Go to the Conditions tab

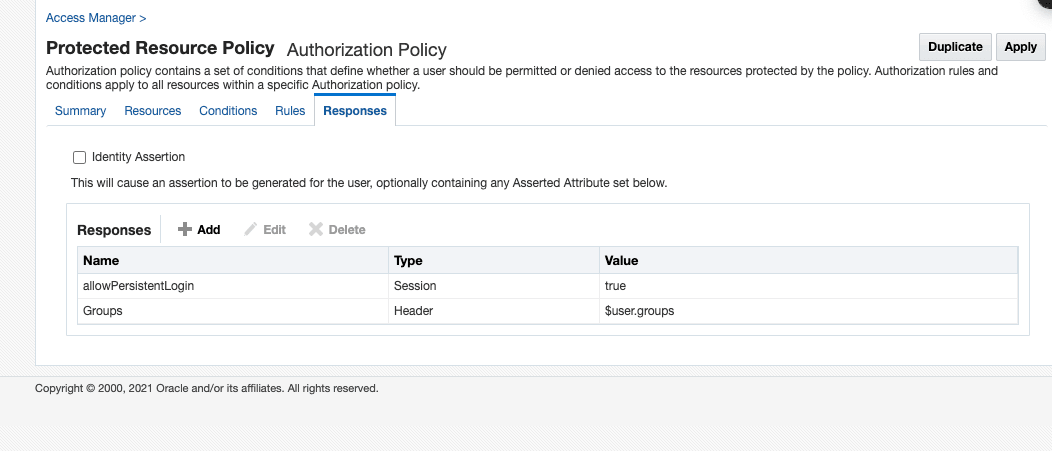(228, 111)
